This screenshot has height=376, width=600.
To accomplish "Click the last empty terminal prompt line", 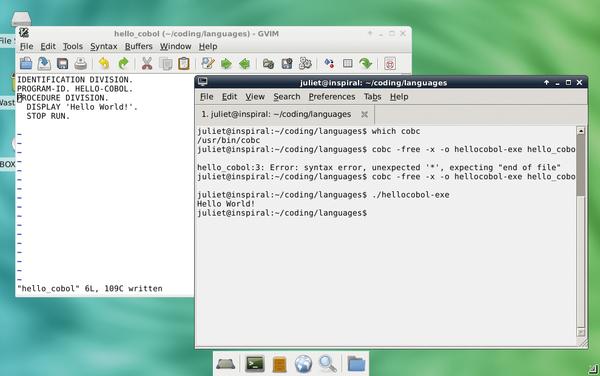I will point(282,213).
